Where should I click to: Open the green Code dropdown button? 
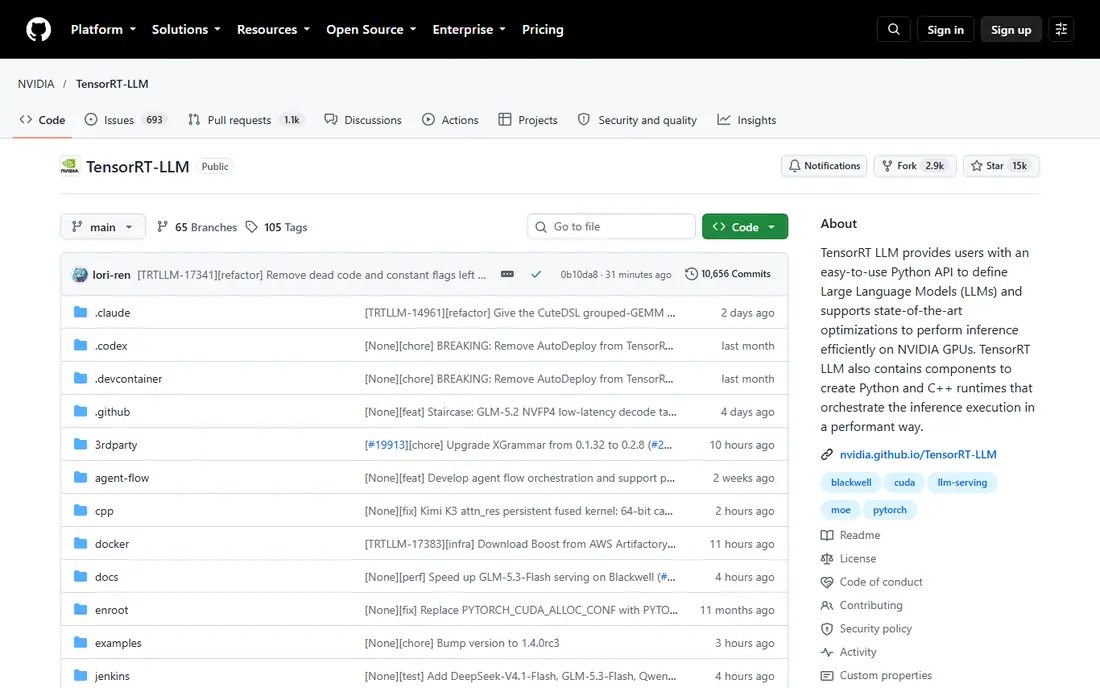coord(744,227)
